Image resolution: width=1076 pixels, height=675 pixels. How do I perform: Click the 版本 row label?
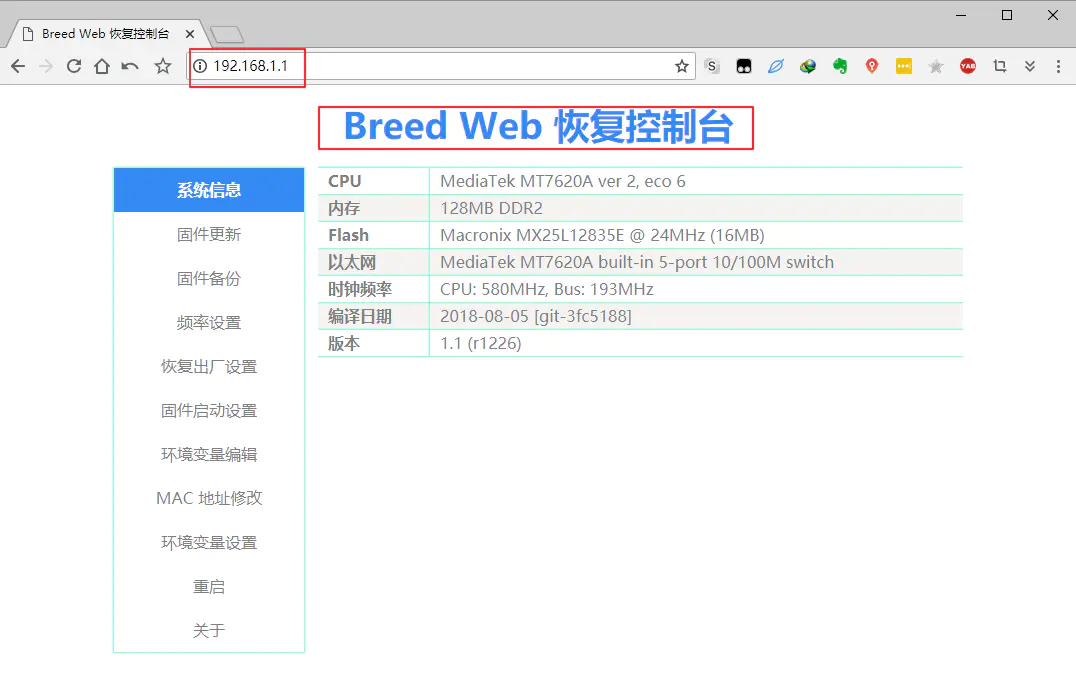click(344, 343)
